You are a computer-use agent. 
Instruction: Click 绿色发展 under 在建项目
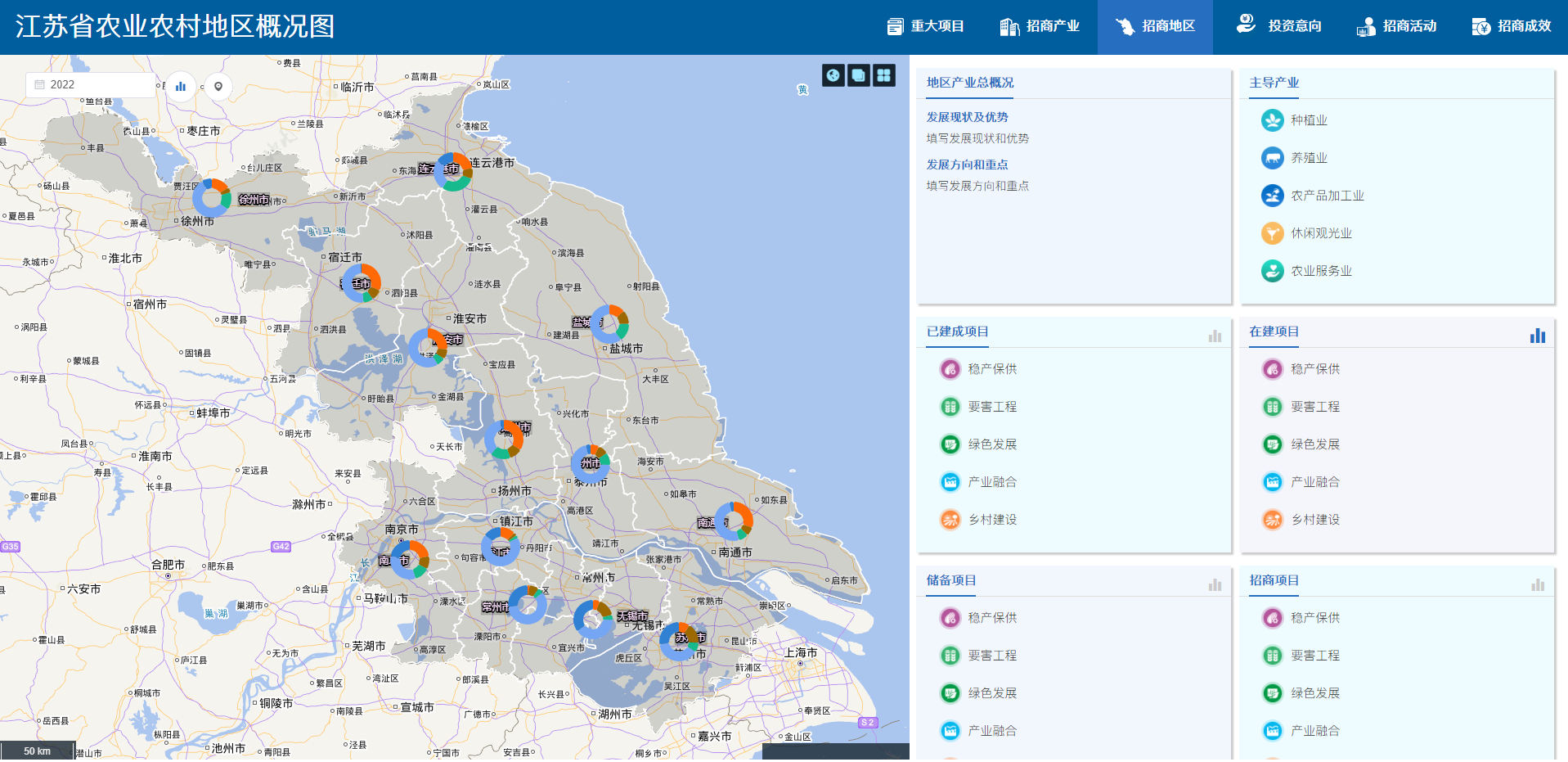(1314, 444)
